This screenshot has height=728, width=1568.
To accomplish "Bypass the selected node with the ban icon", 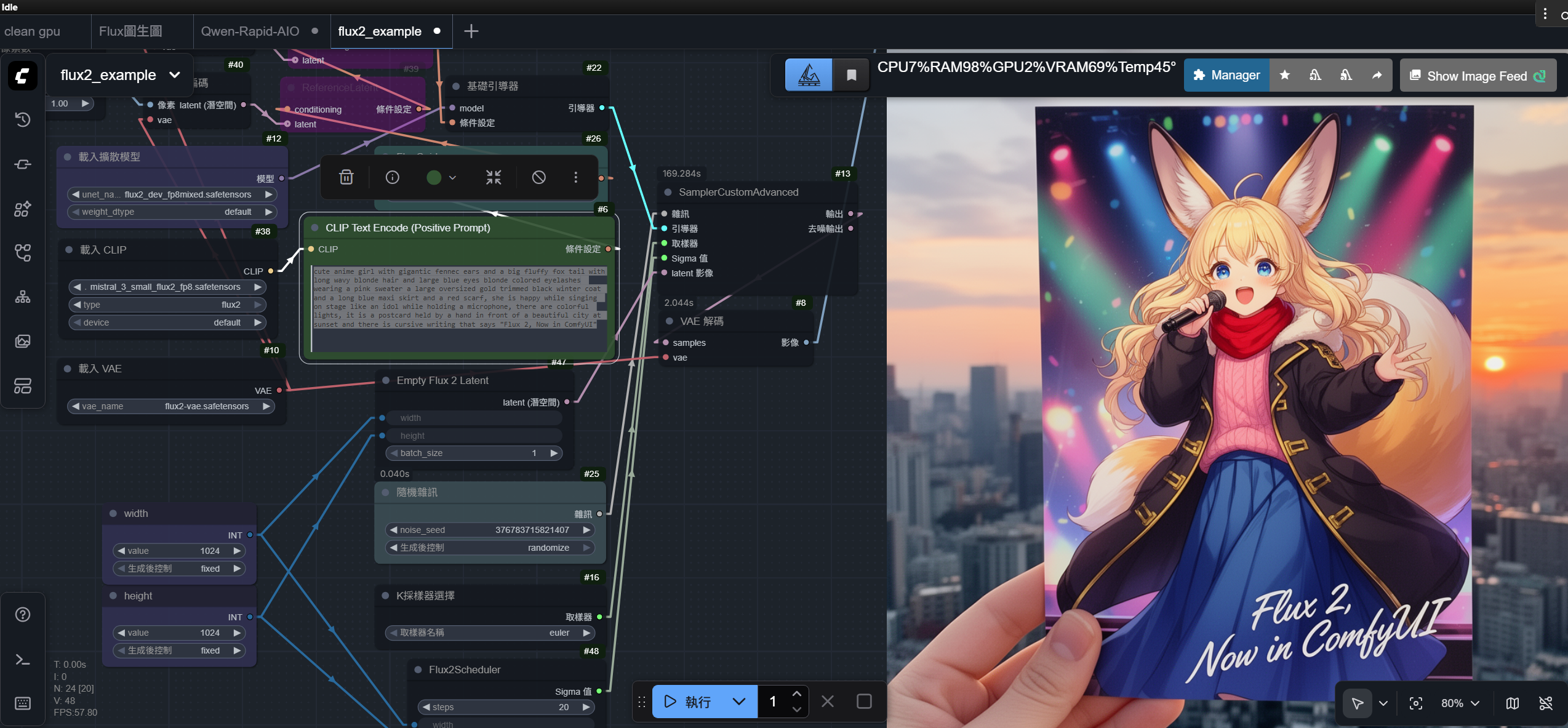I will (x=539, y=177).
